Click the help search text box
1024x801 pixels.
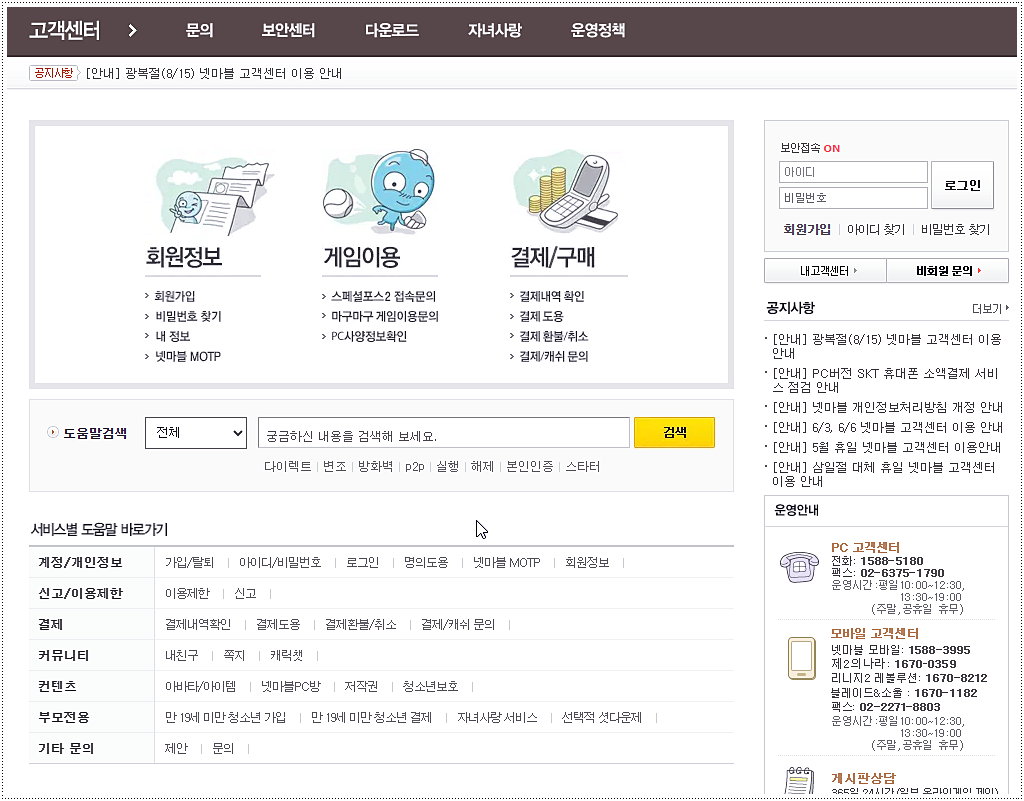[x=444, y=433]
